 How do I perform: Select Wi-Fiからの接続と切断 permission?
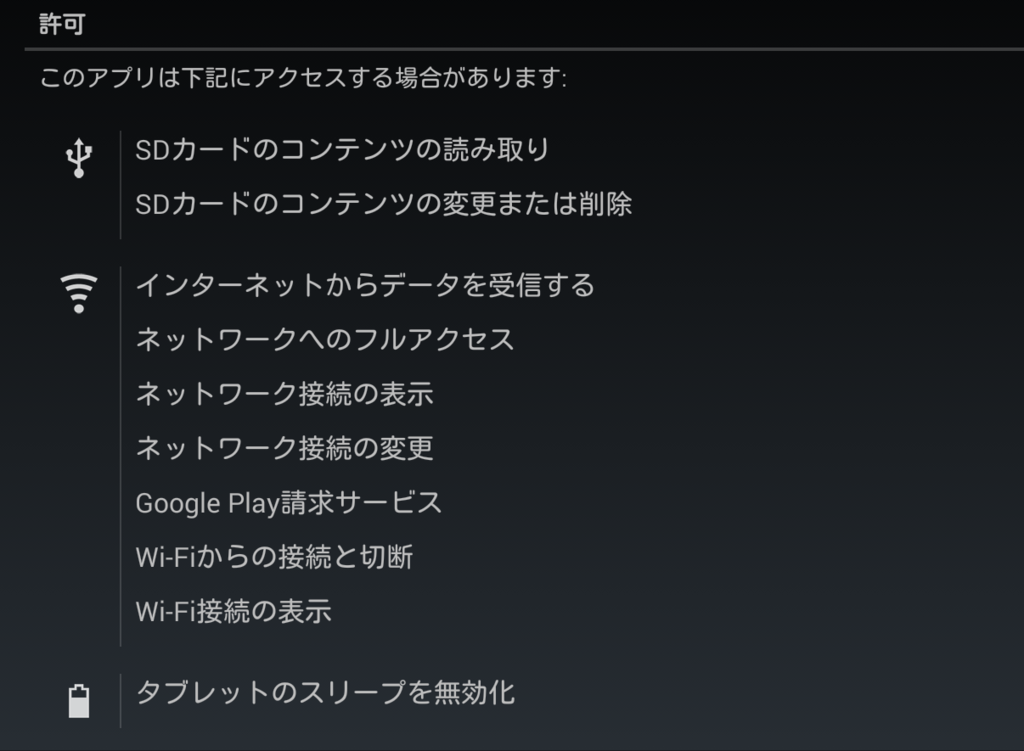[274, 557]
